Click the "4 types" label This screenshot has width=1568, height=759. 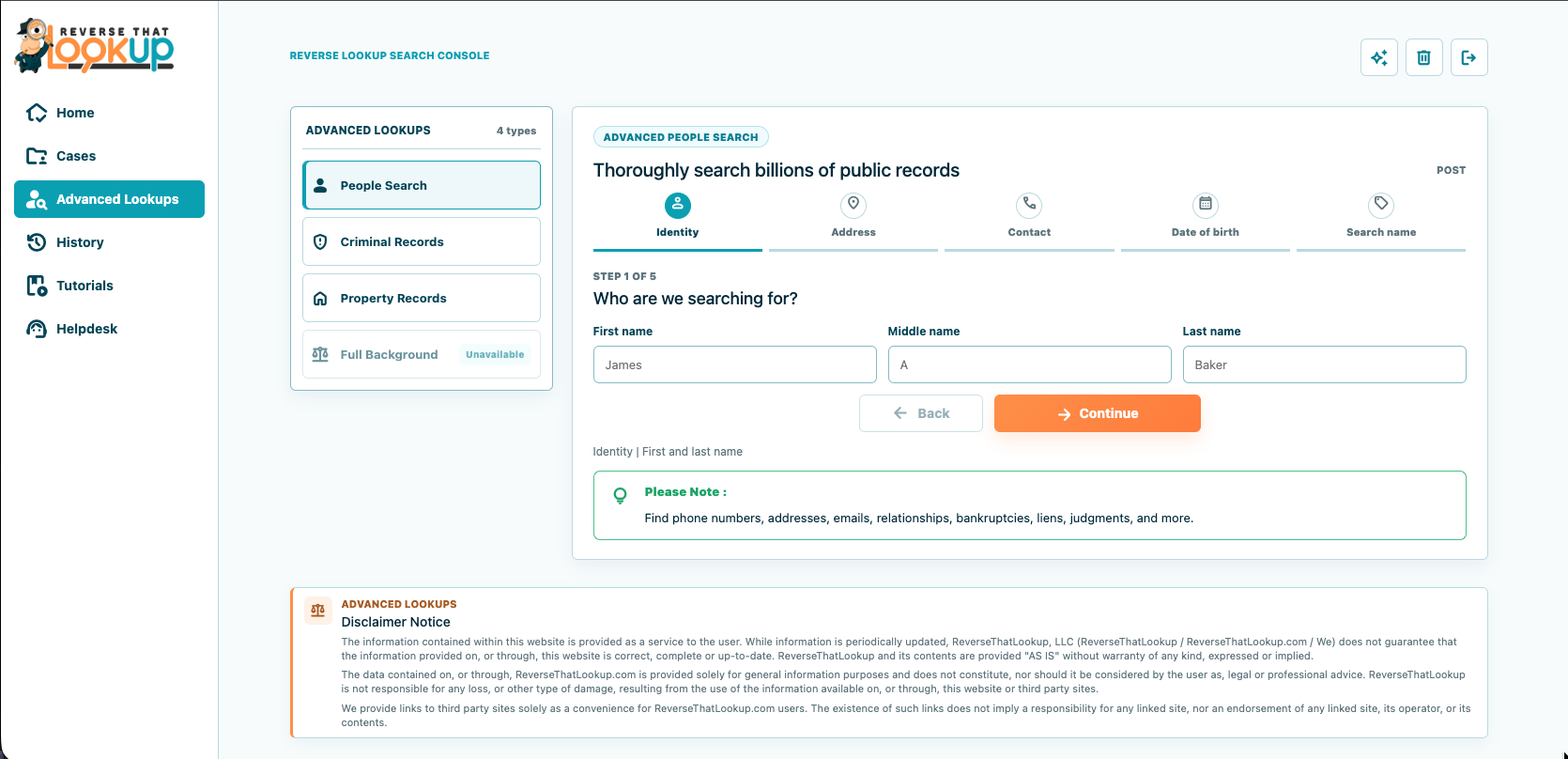pos(516,131)
